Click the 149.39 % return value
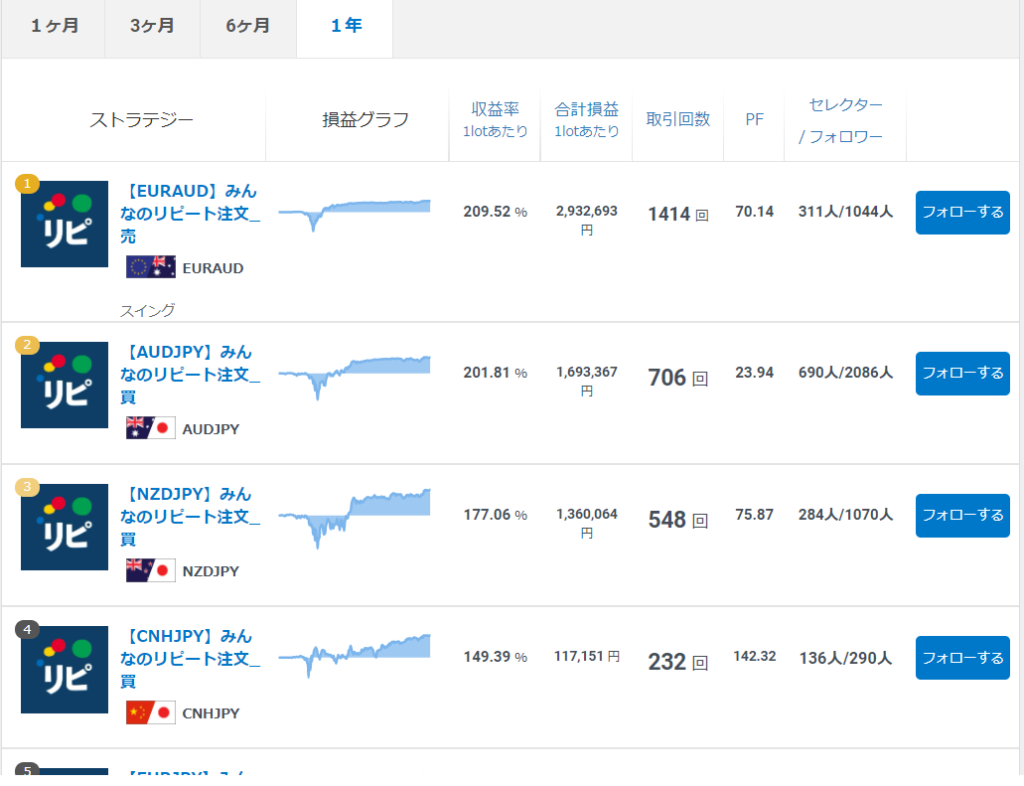This screenshot has height=786, width=1024. 495,657
